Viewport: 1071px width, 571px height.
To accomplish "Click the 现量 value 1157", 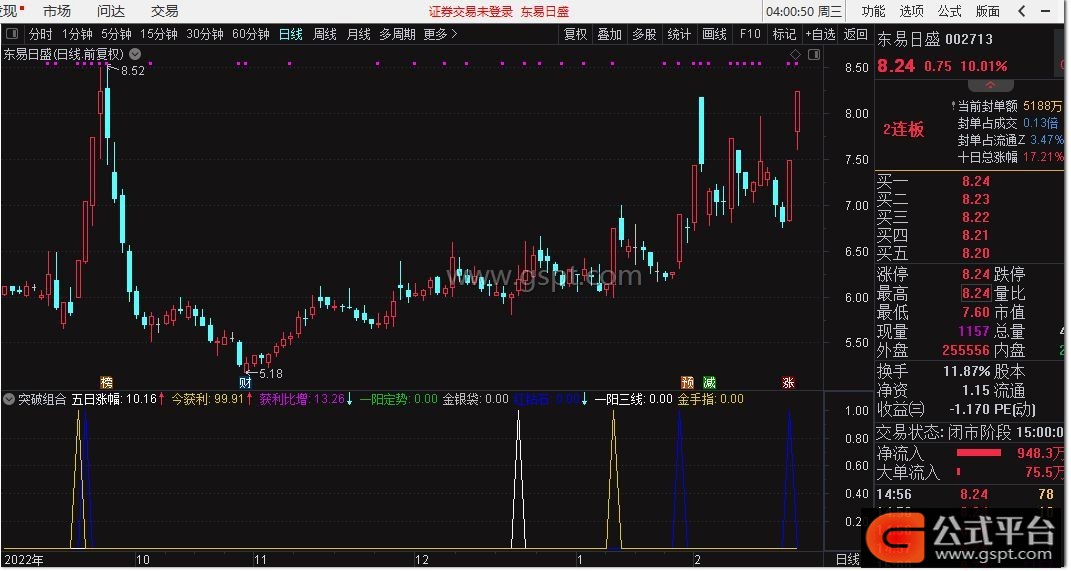I will click(x=974, y=332).
